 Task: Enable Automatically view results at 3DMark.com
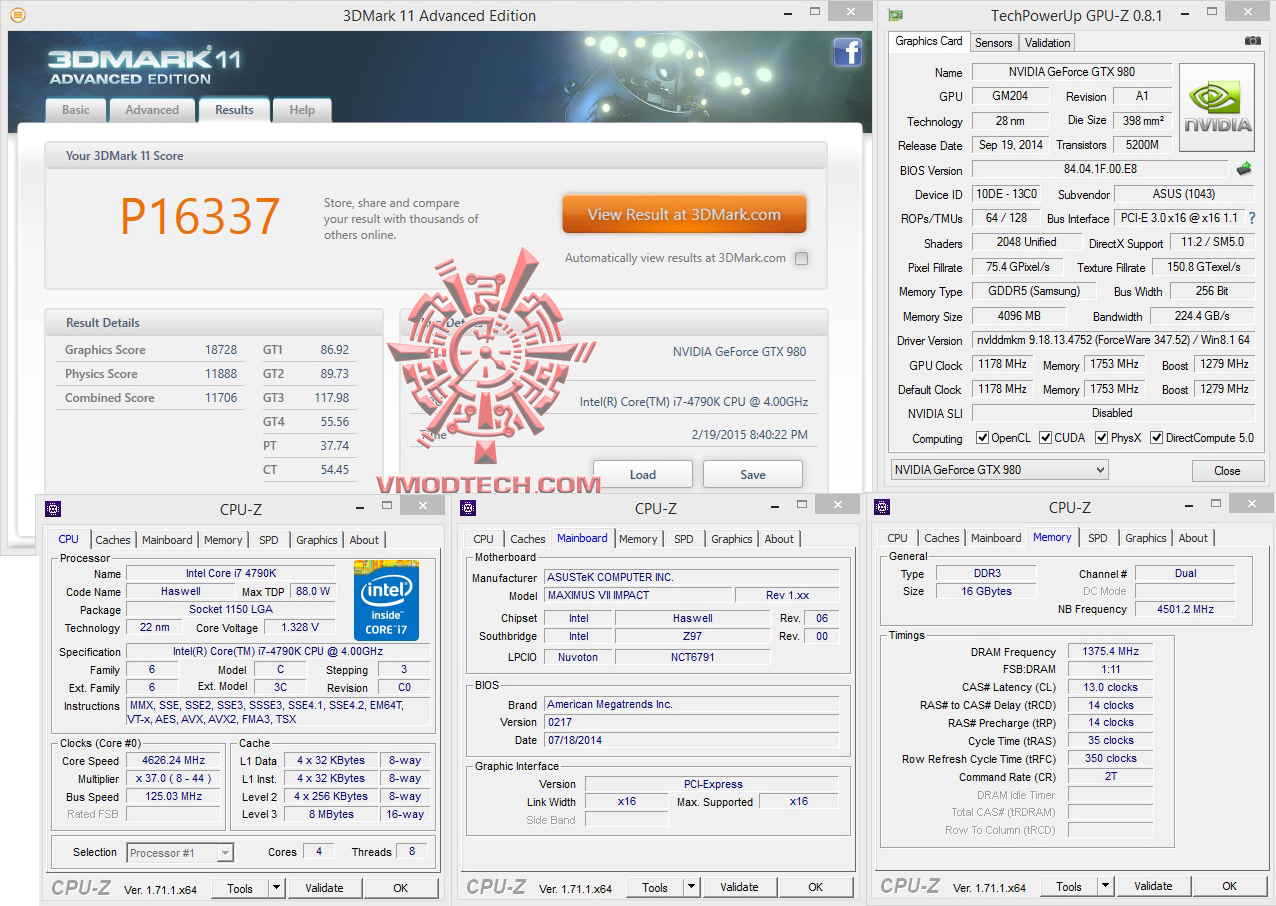click(x=801, y=258)
